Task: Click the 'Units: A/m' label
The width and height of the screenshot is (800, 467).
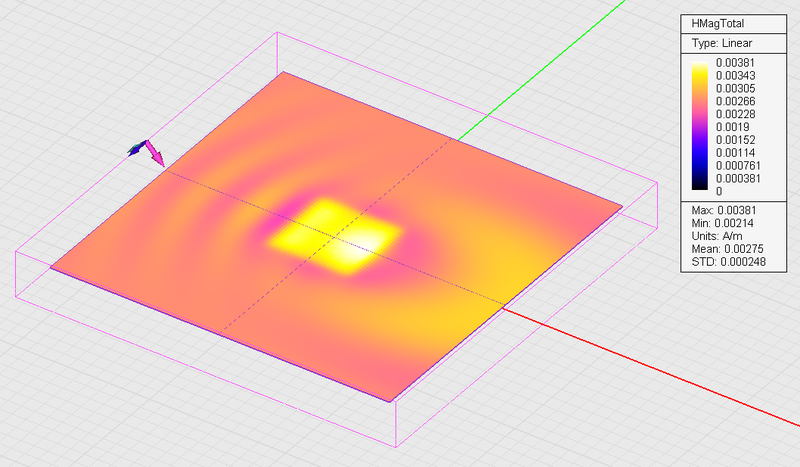Action: (x=717, y=236)
